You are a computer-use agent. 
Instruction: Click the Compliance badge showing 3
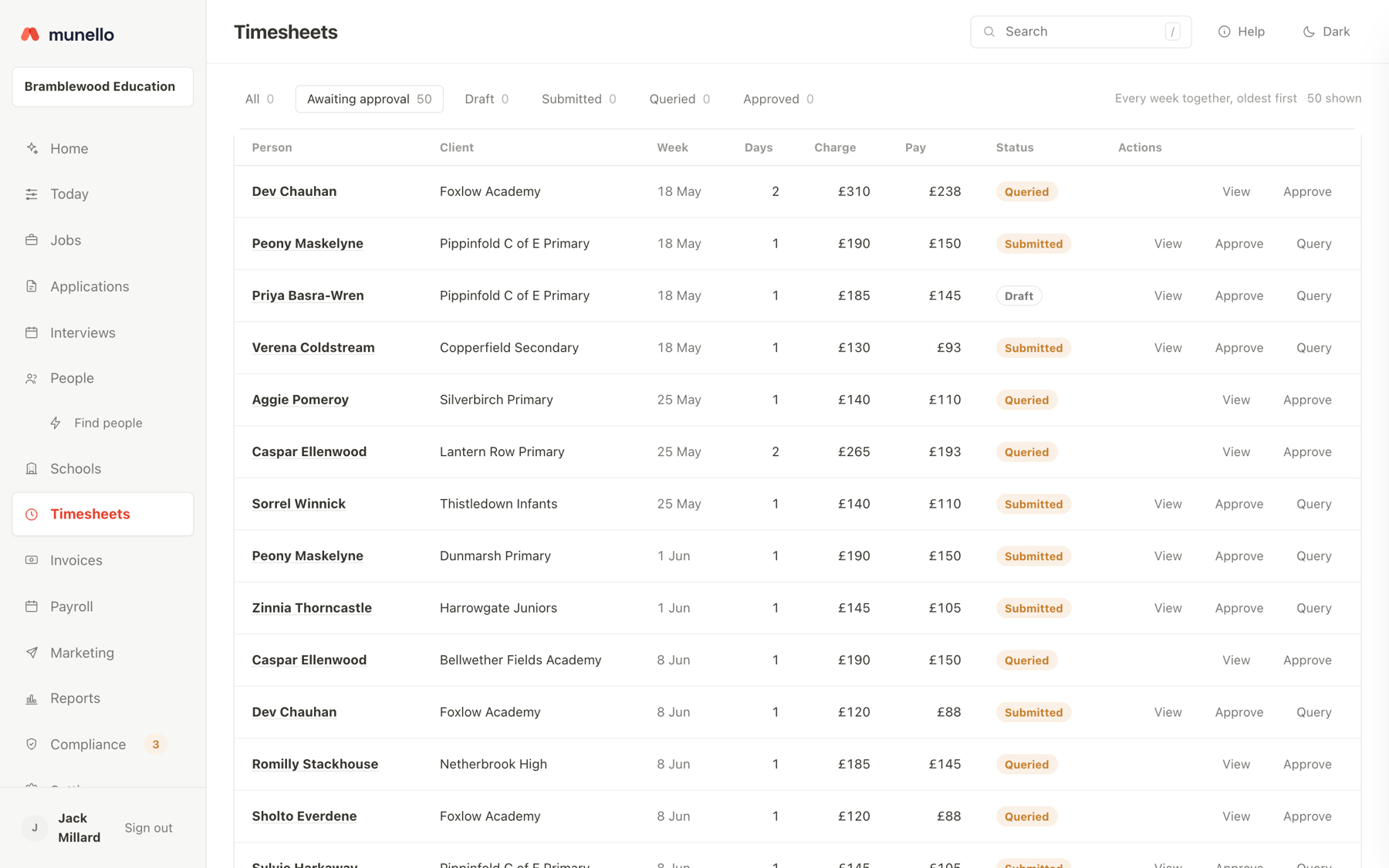click(156, 745)
